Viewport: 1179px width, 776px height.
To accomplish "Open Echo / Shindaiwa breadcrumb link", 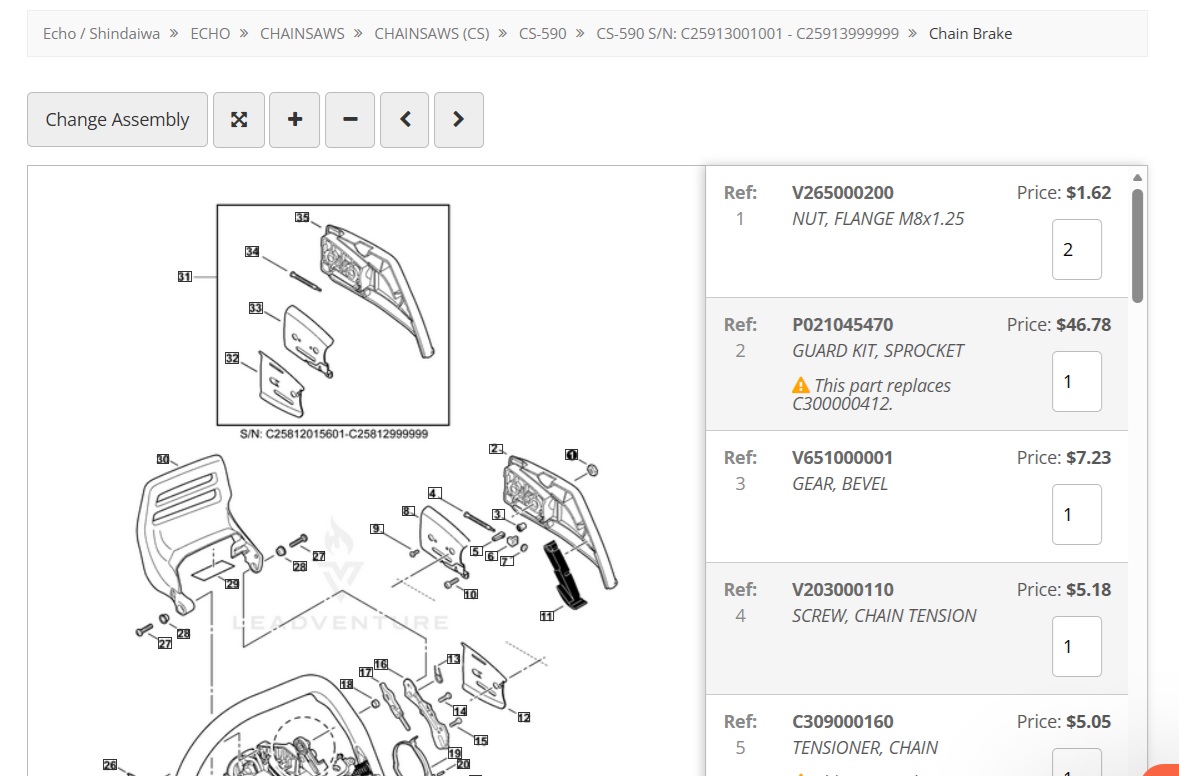I will 101,34.
